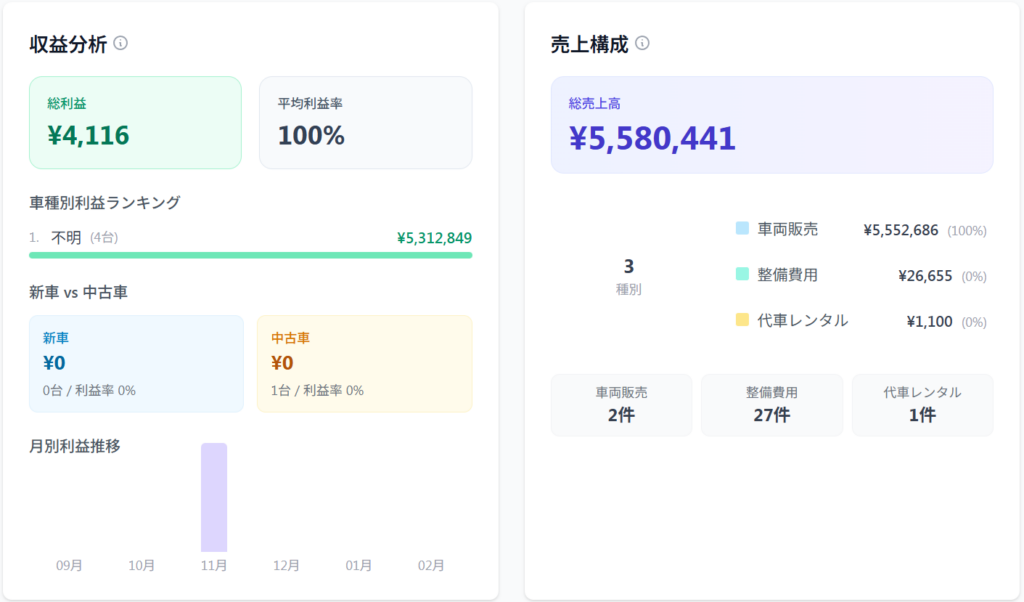1024x602 pixels.
Task: Click the blue 車両販売 legend swatch
Action: 742,229
